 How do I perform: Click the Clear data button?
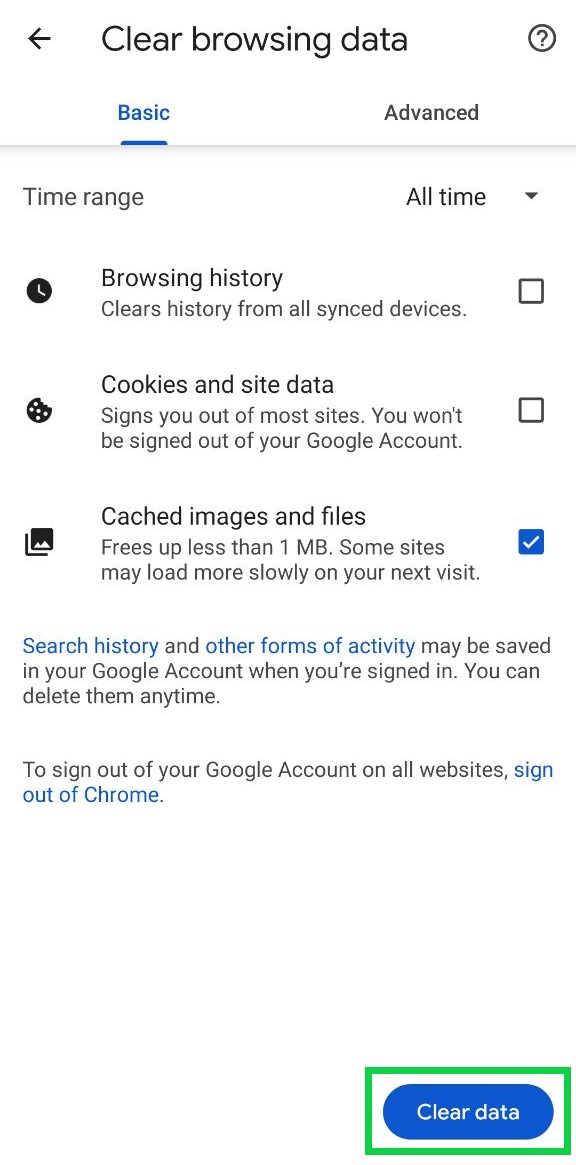(468, 1112)
